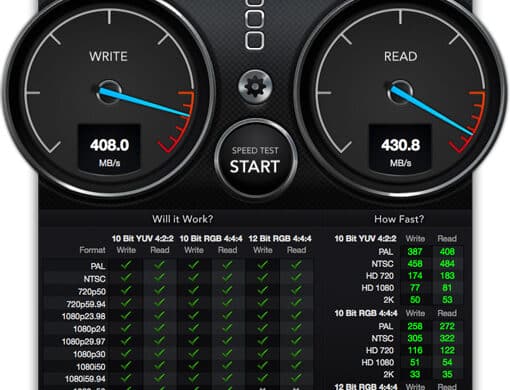Click PAL row 10 Bit YUV Read checkmark
This screenshot has width=510, height=390.
pyautogui.click(x=160, y=265)
